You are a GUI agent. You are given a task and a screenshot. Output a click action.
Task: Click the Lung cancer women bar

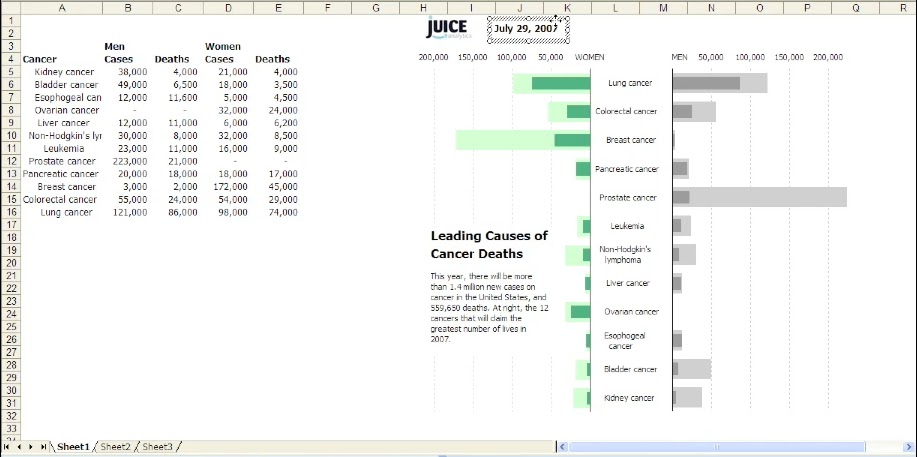[x=551, y=83]
